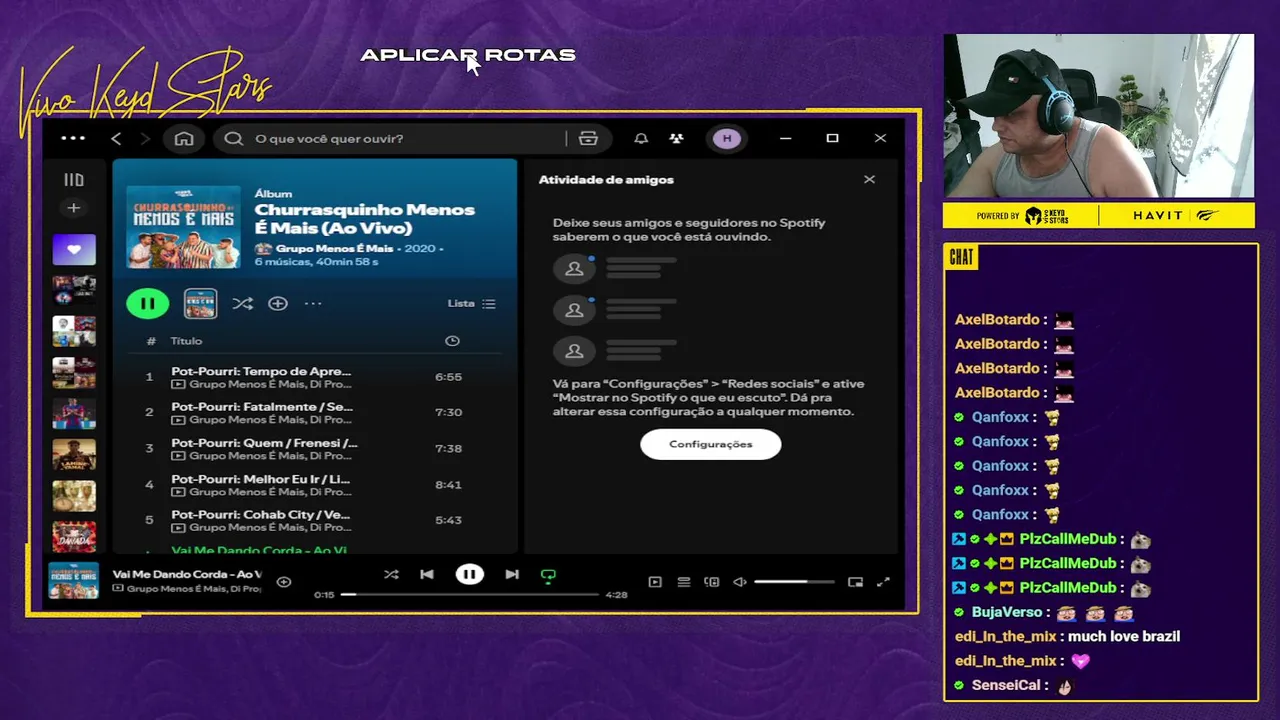Toggle the friend activity icon
This screenshot has height=720, width=1280.
pos(676,138)
